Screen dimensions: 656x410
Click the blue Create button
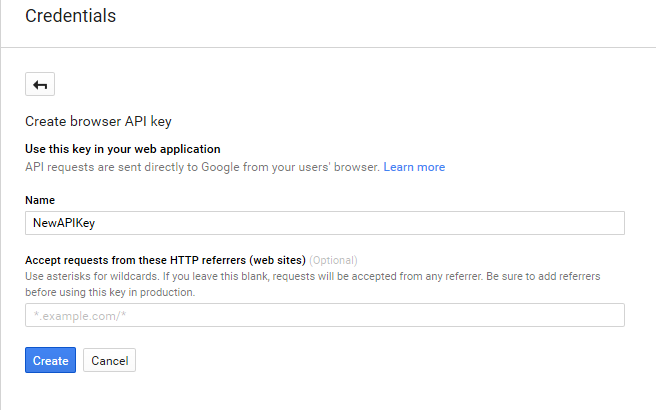pos(50,360)
